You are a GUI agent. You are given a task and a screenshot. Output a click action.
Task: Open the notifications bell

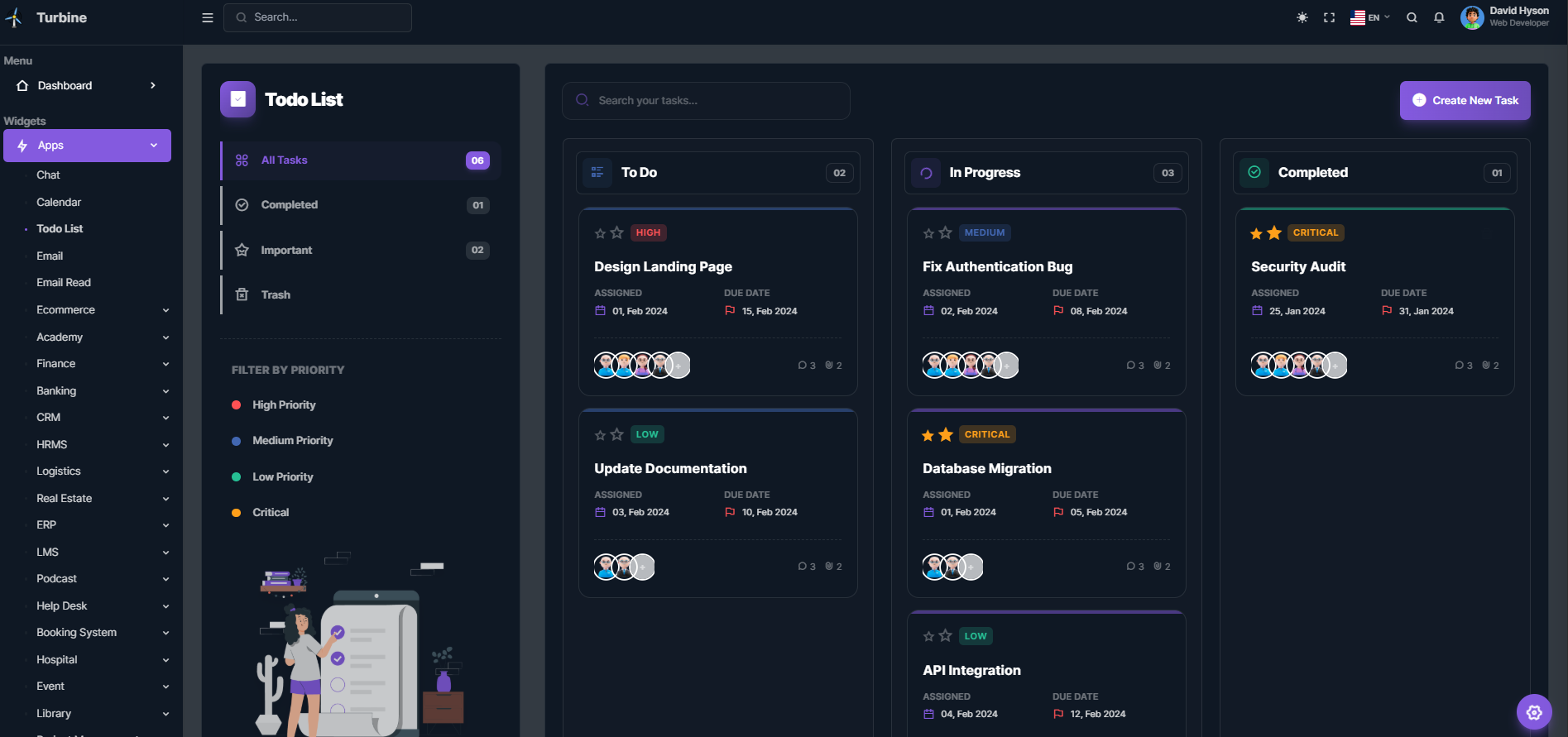[x=1439, y=17]
